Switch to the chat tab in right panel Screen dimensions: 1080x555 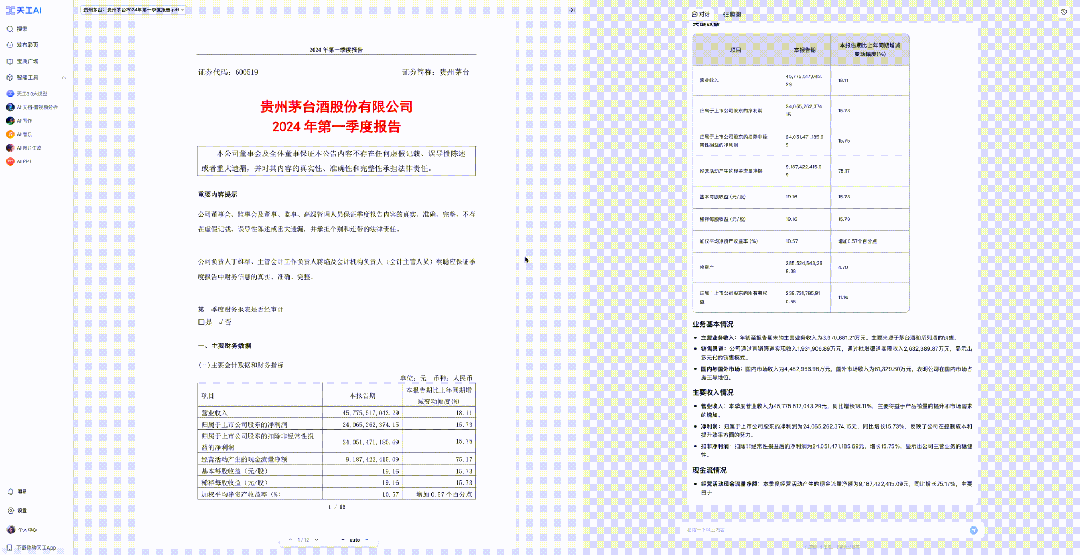tap(702, 14)
